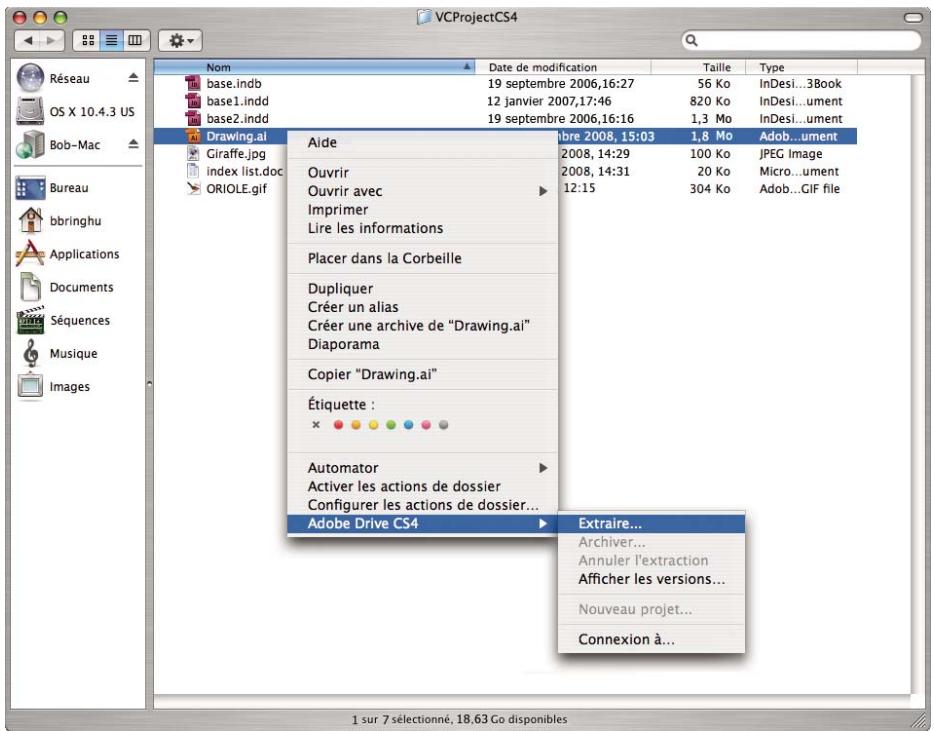
Task: Click the base.indb file icon
Action: (x=192, y=83)
